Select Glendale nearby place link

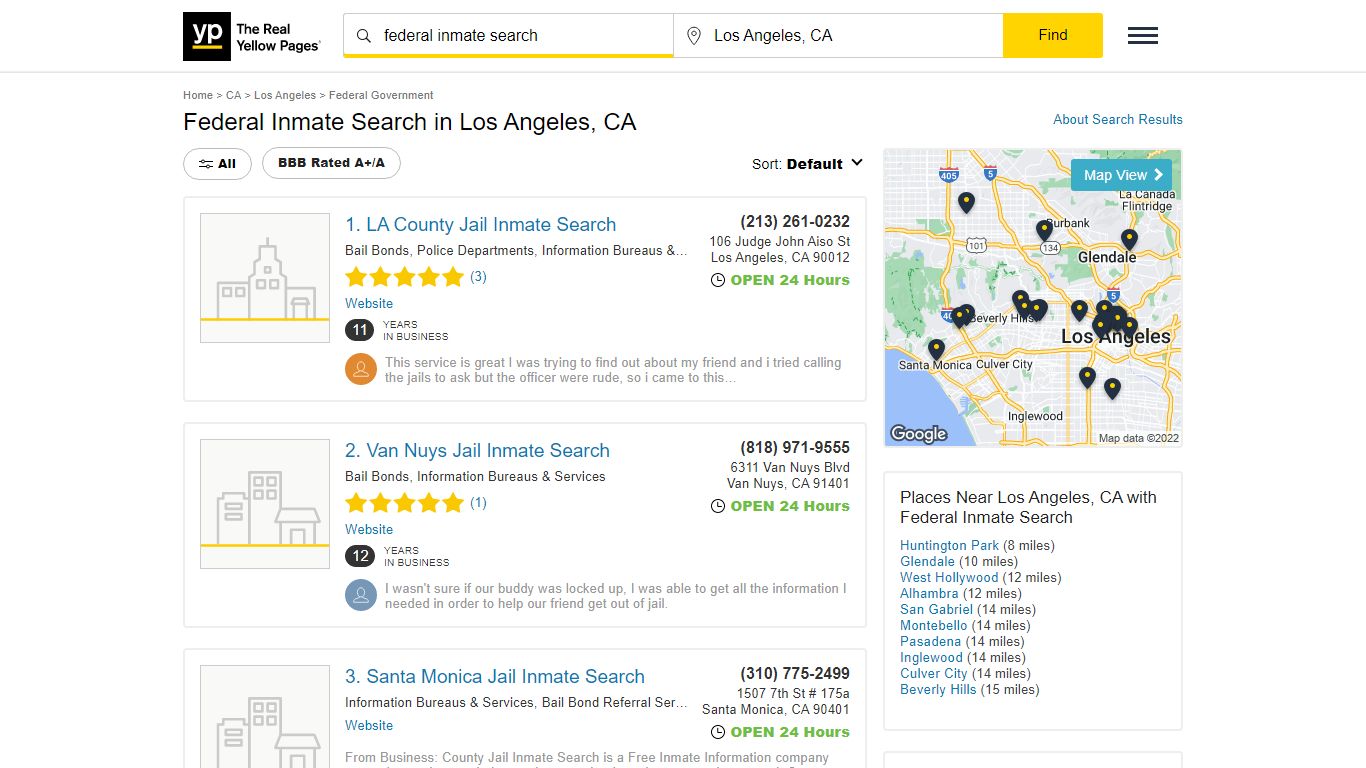point(927,561)
